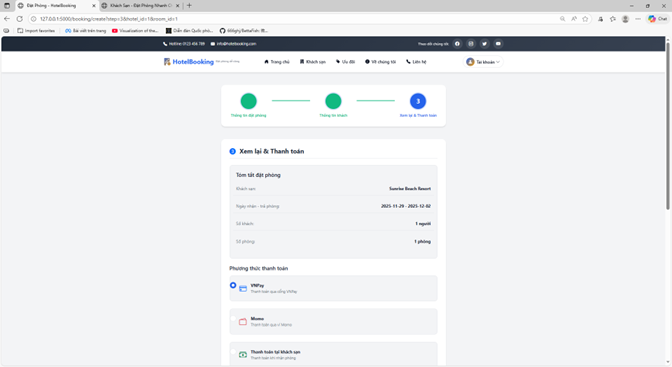
Task: Open Import favorites bookmark
Action: 36,30
